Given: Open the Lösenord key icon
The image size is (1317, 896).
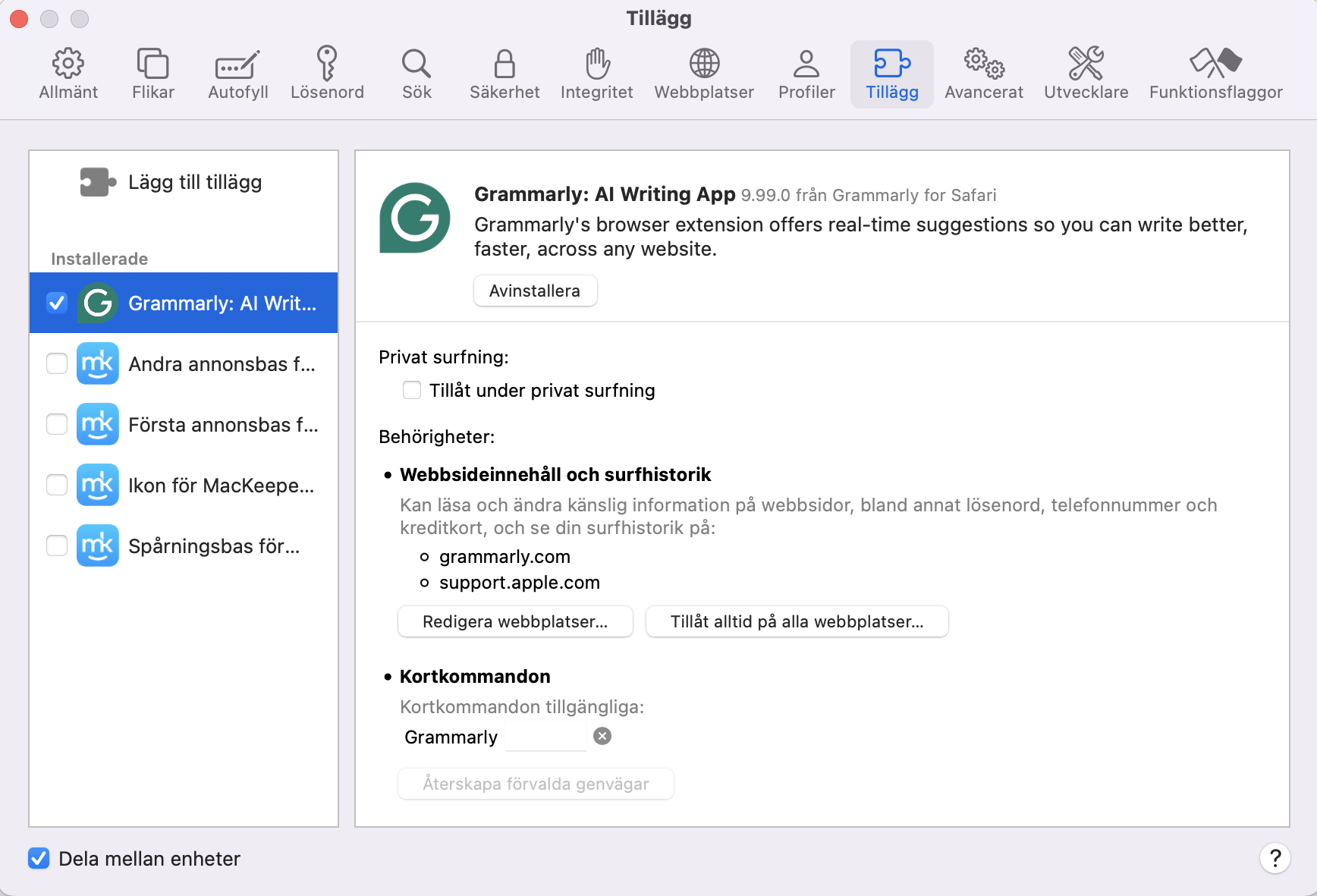Looking at the screenshot, I should coord(327,63).
